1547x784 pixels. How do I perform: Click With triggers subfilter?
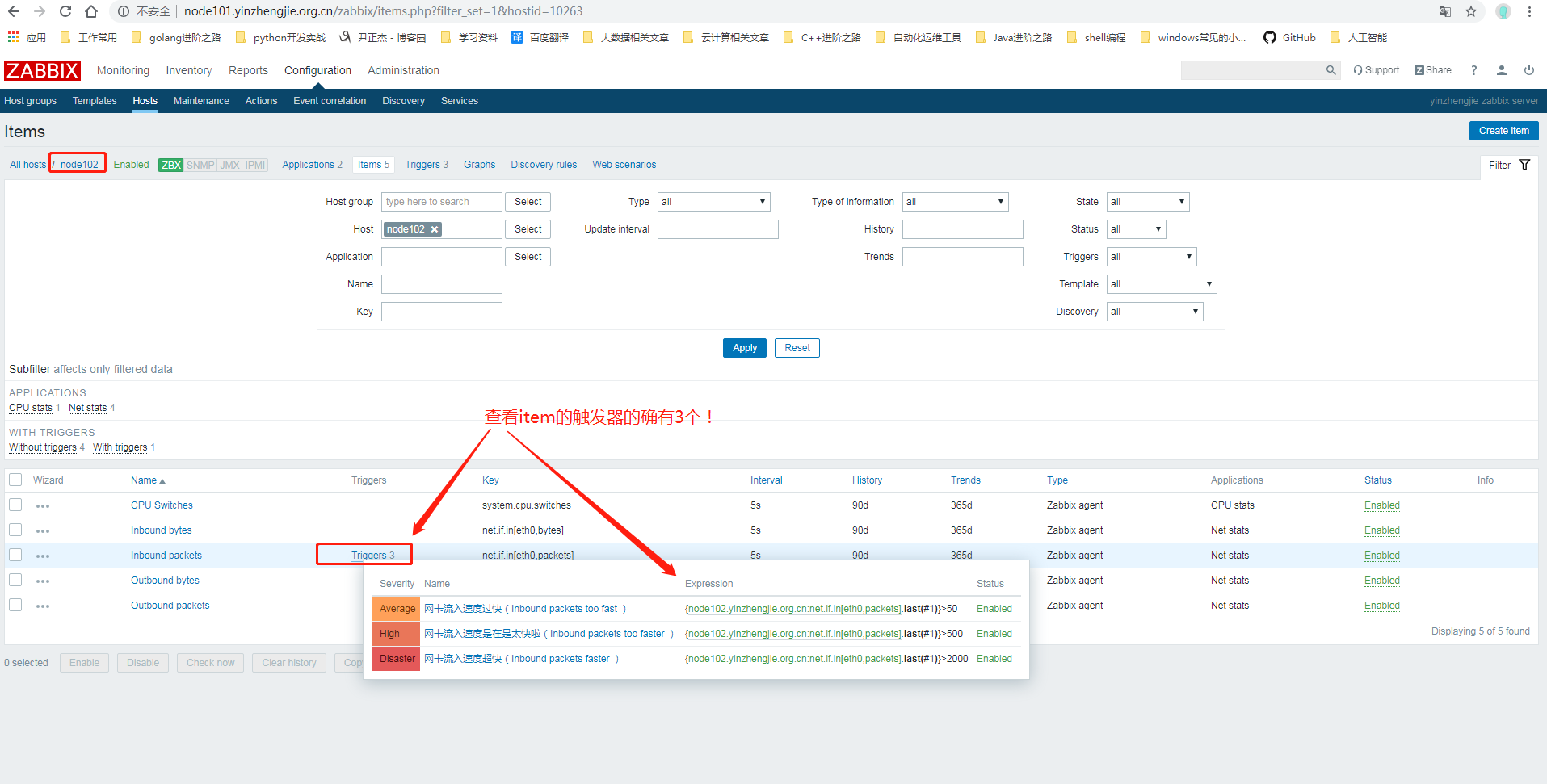120,447
